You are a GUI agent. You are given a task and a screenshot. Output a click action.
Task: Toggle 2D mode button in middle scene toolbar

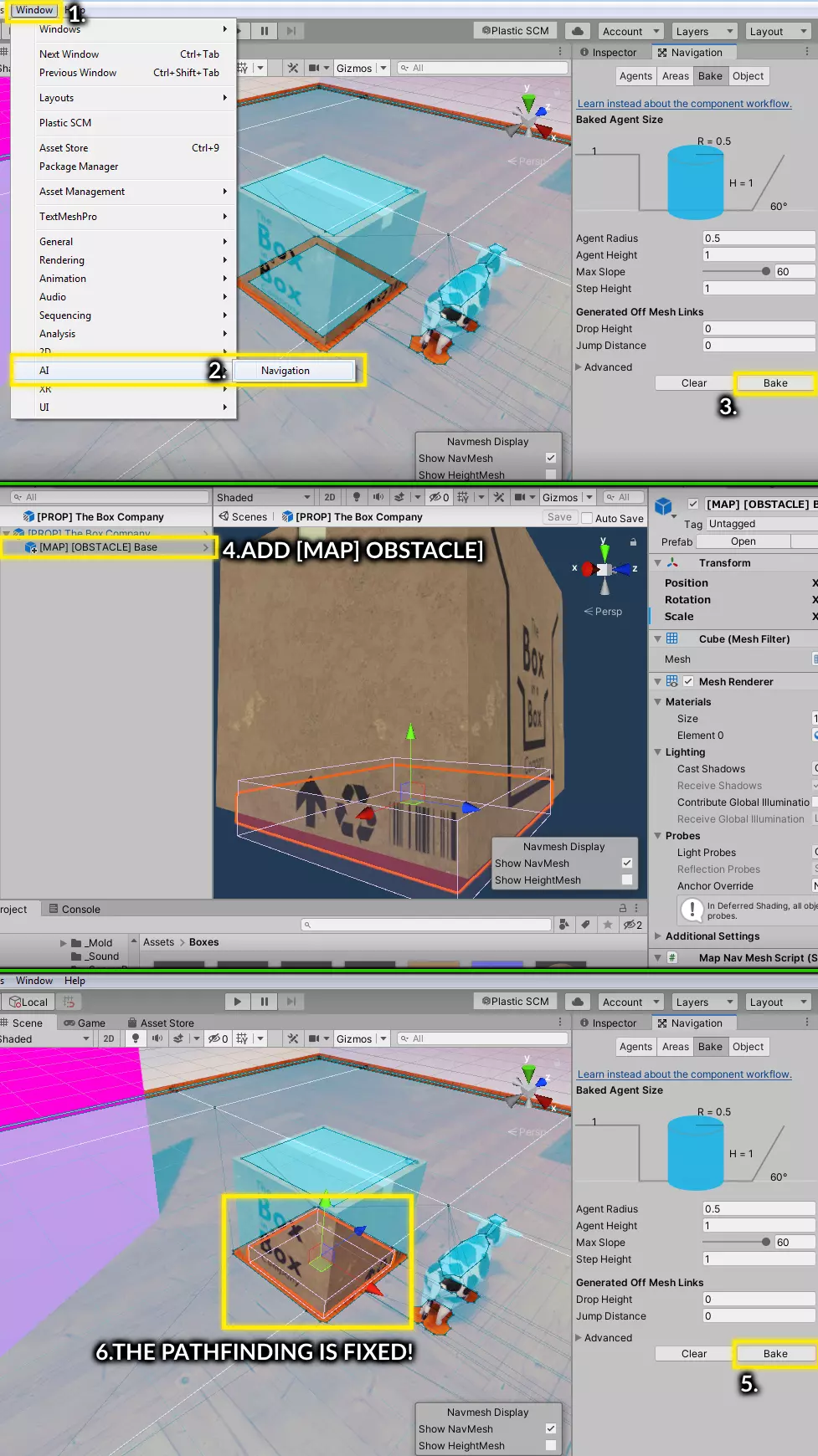pos(330,497)
